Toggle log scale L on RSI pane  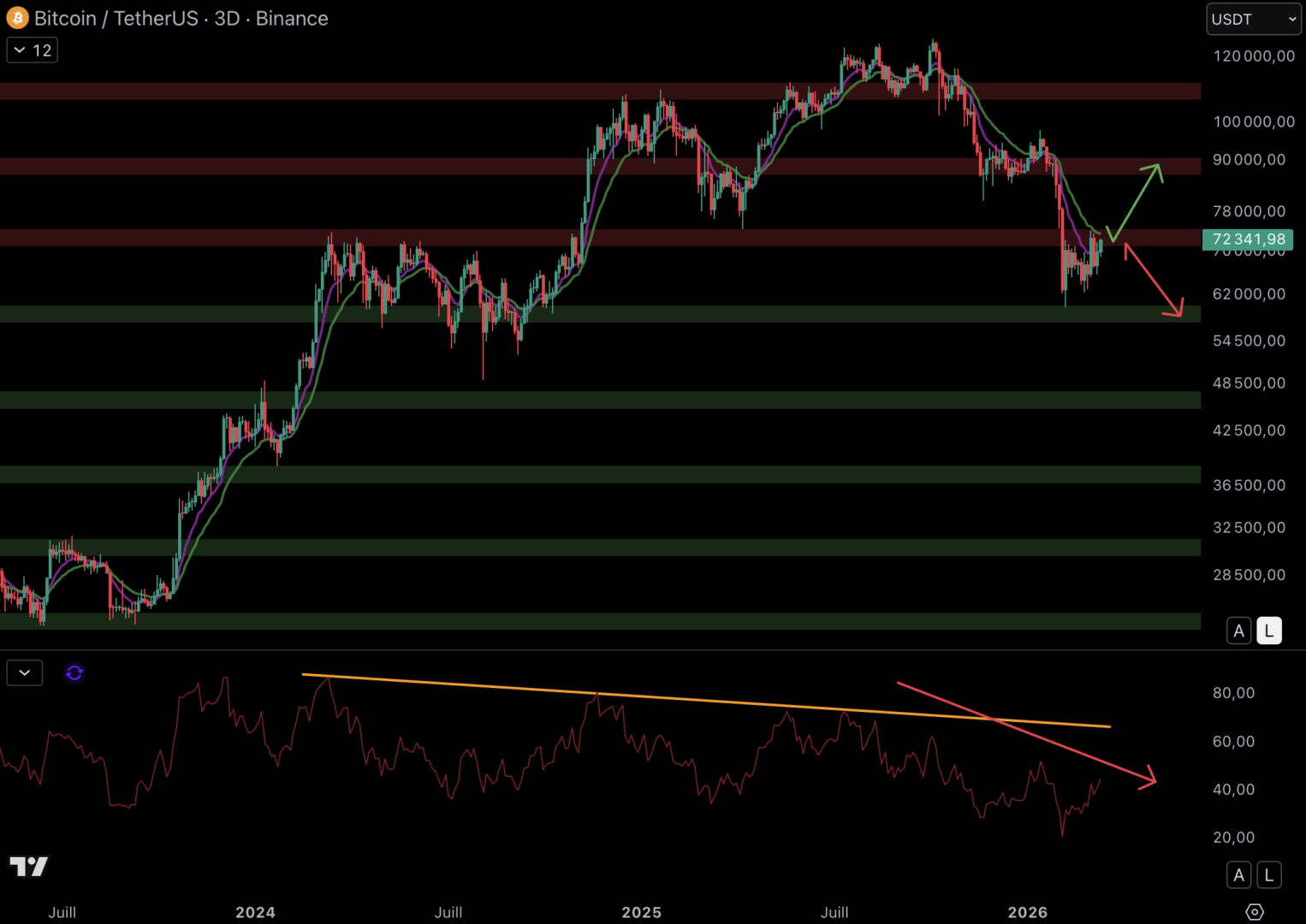click(x=1268, y=875)
